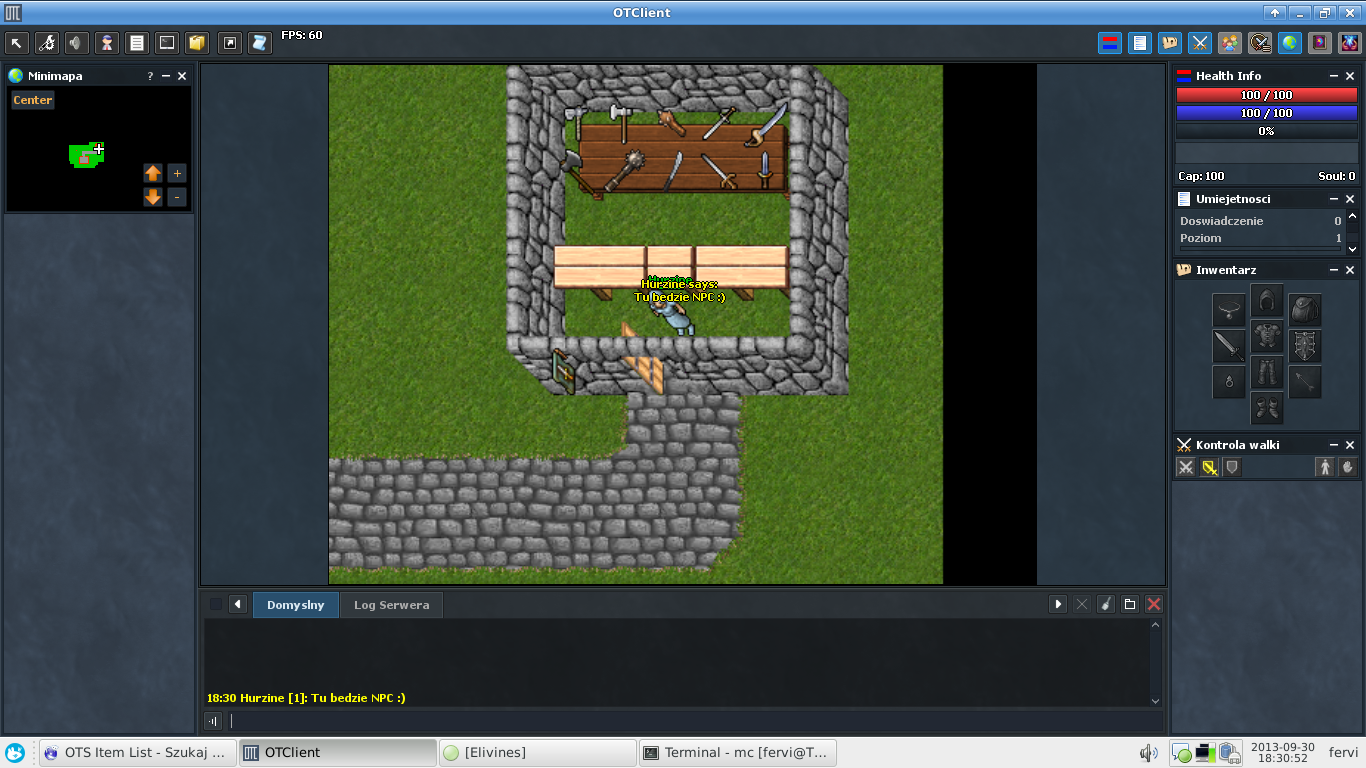This screenshot has height=768, width=1366.
Task: Toggle audio with the speaker icon
Action: [x=76, y=43]
